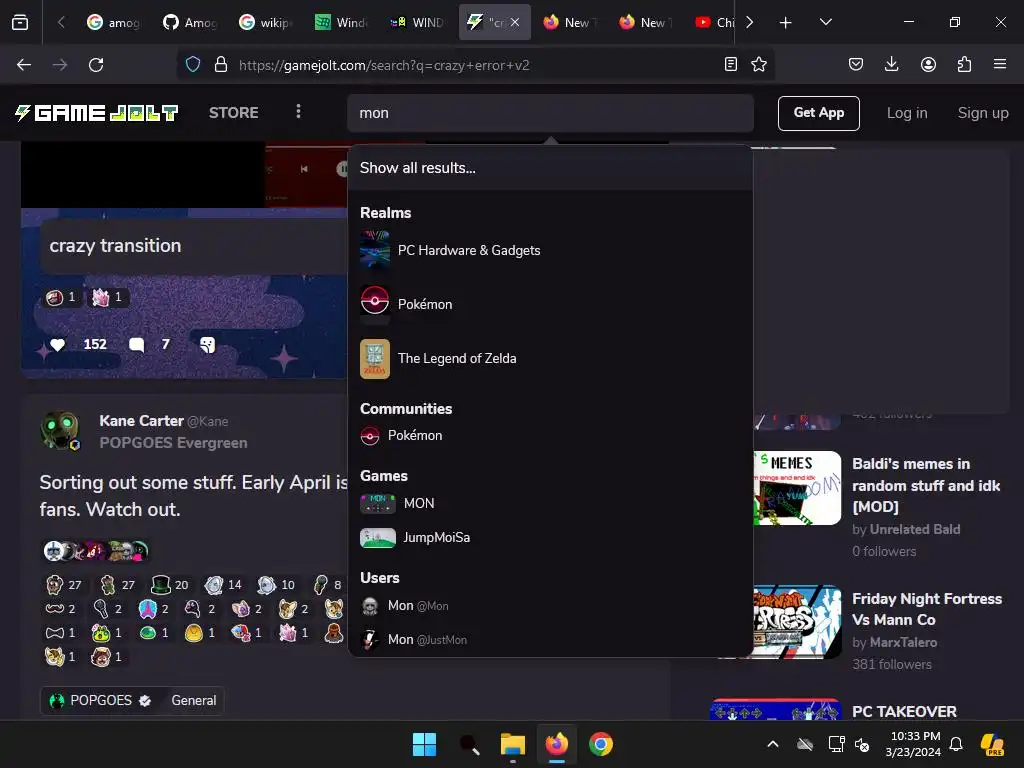Open the Pokémon realm result
This screenshot has width=1024, height=768.
550,304
